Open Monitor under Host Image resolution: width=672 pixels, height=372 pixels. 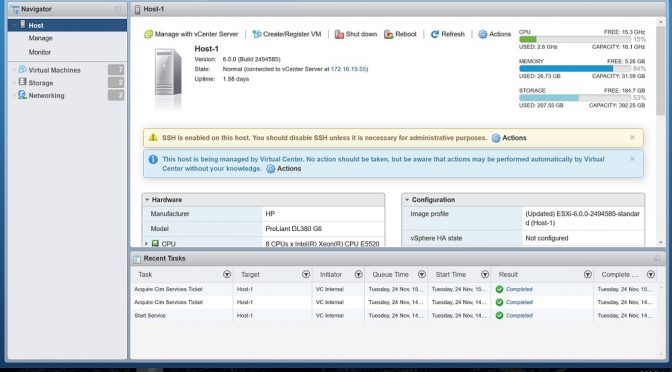click(x=40, y=52)
